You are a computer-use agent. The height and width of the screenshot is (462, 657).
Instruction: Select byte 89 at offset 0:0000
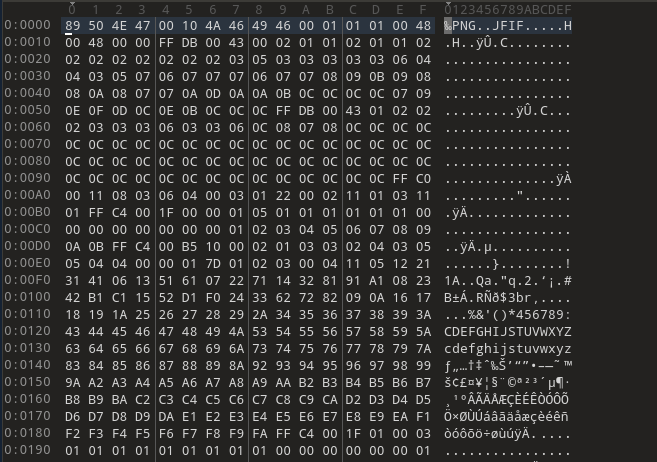(x=72, y=26)
